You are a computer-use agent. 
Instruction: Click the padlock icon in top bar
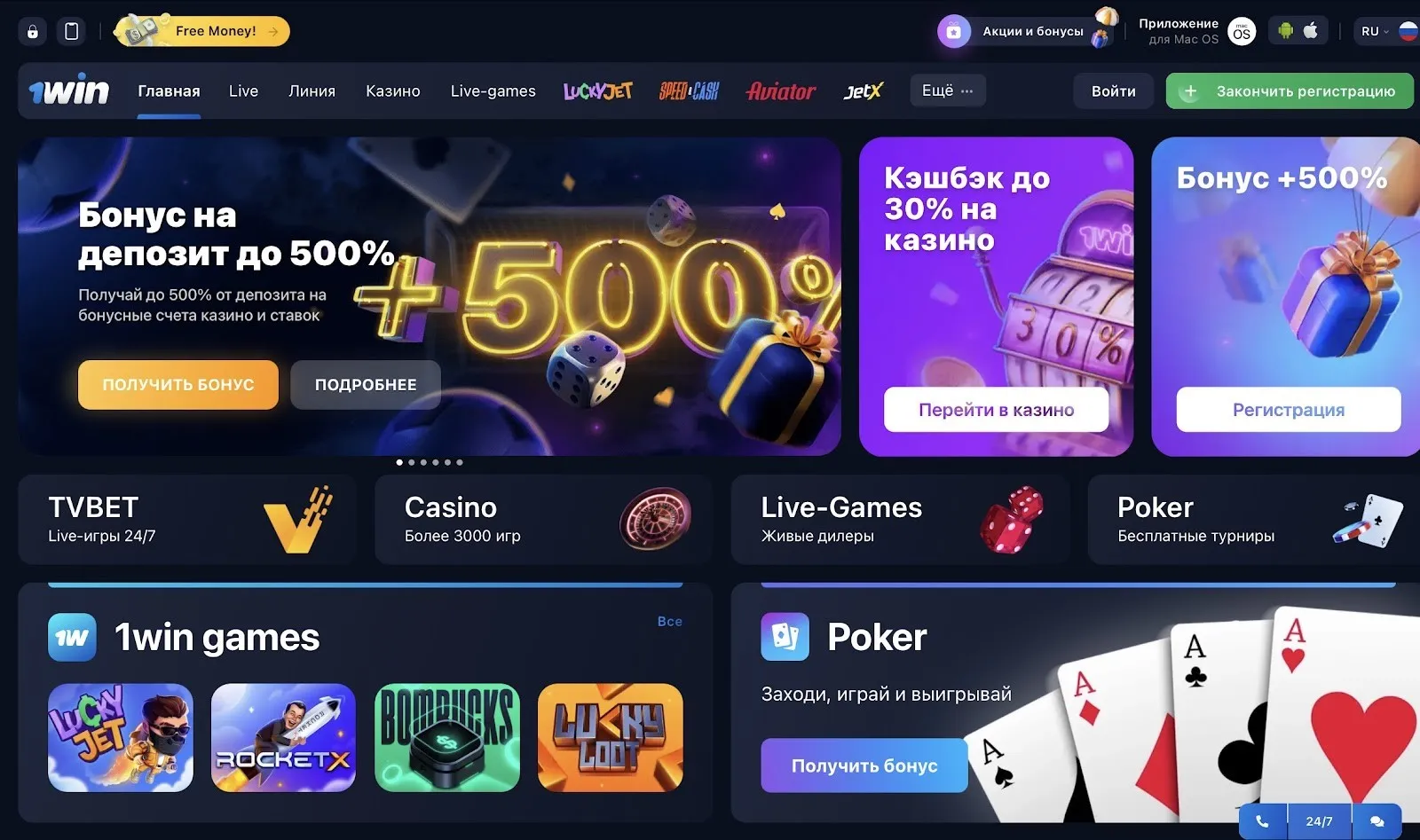point(33,31)
